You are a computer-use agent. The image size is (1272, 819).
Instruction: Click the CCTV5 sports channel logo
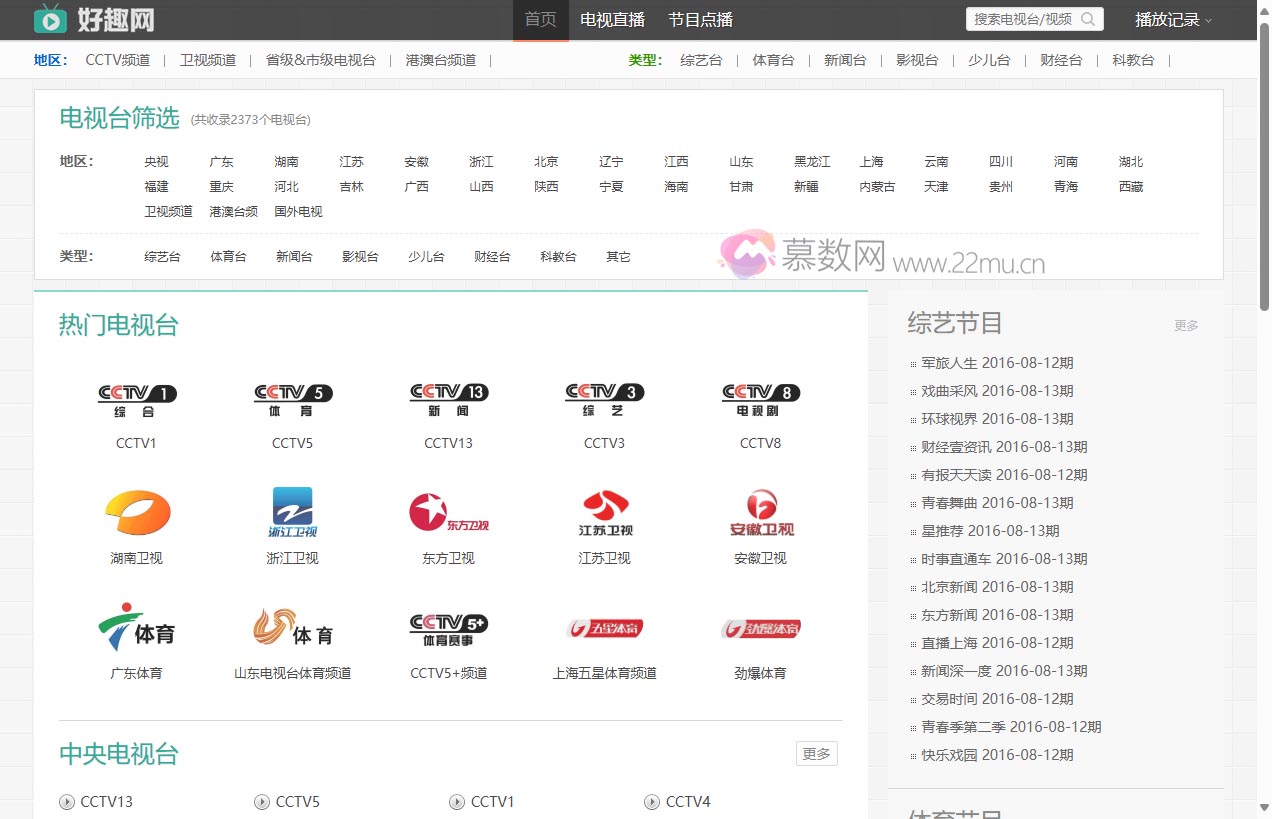pyautogui.click(x=292, y=400)
